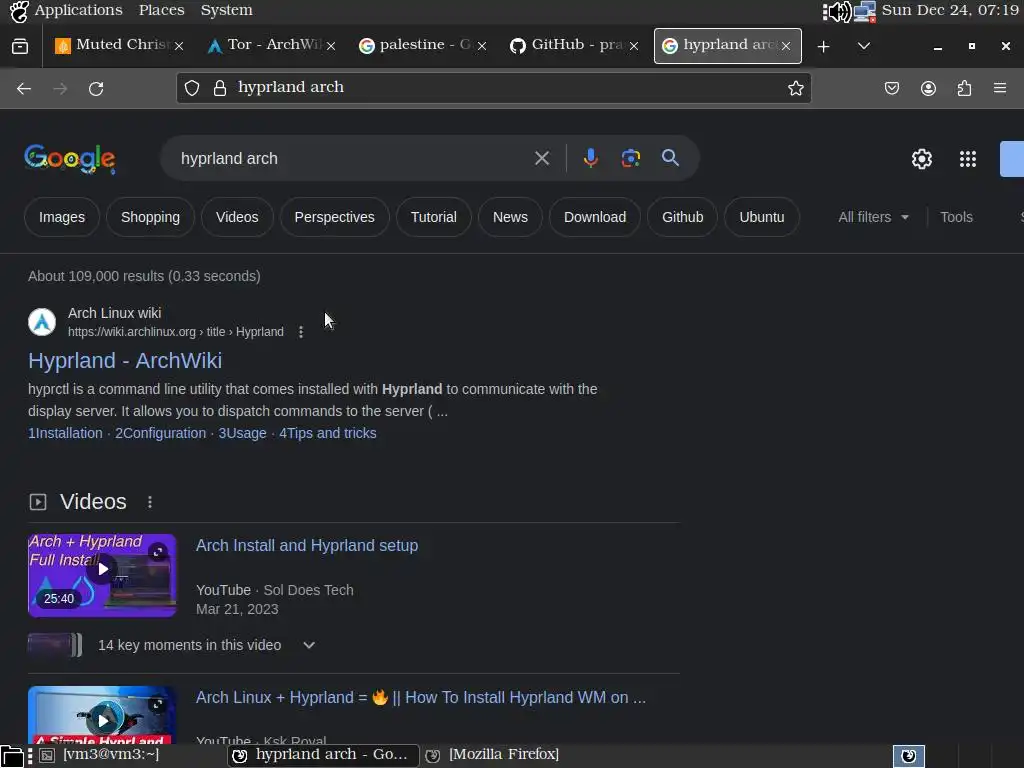Image resolution: width=1024 pixels, height=768 pixels.
Task: Show site security lock info
Action: click(220, 88)
